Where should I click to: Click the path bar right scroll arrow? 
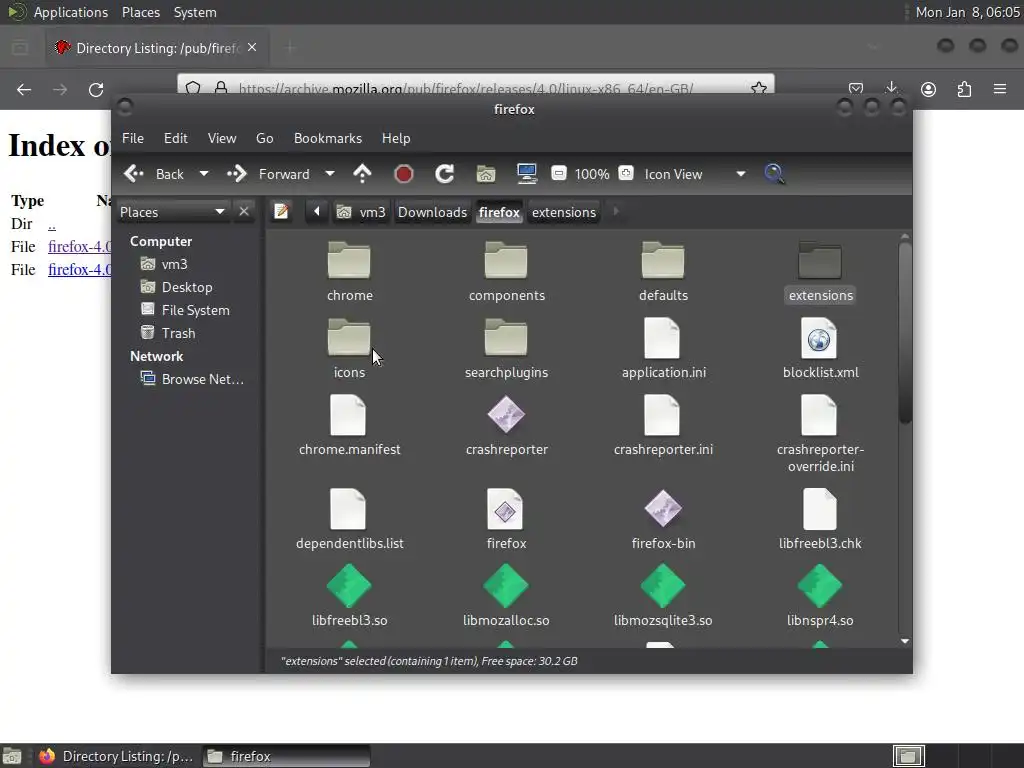pos(615,212)
